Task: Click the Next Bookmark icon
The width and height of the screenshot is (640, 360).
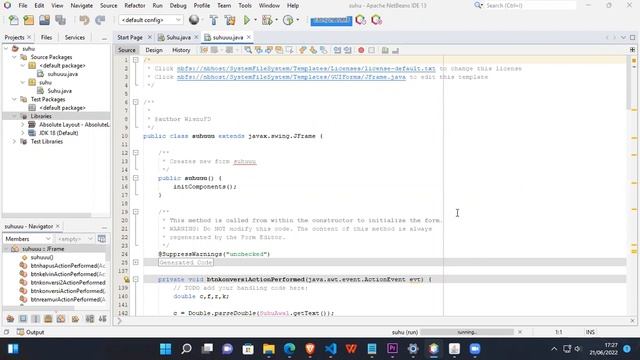Action: (x=313, y=50)
